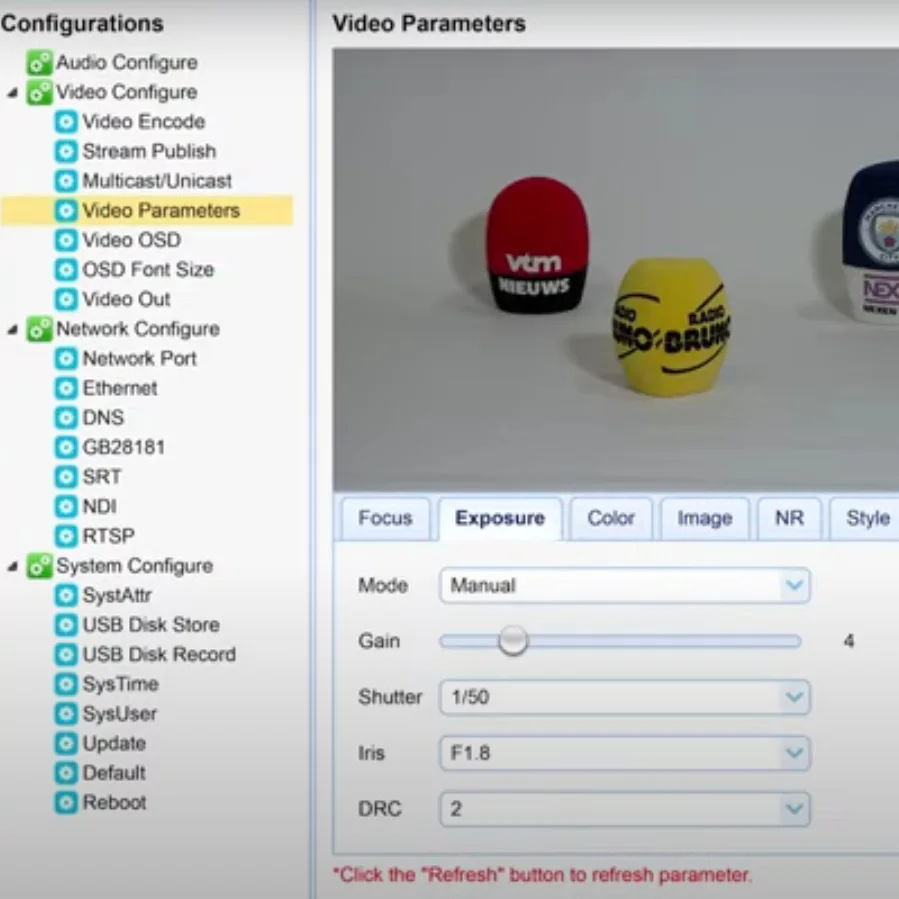The image size is (899, 899).
Task: Switch to the Color tab
Action: [611, 518]
